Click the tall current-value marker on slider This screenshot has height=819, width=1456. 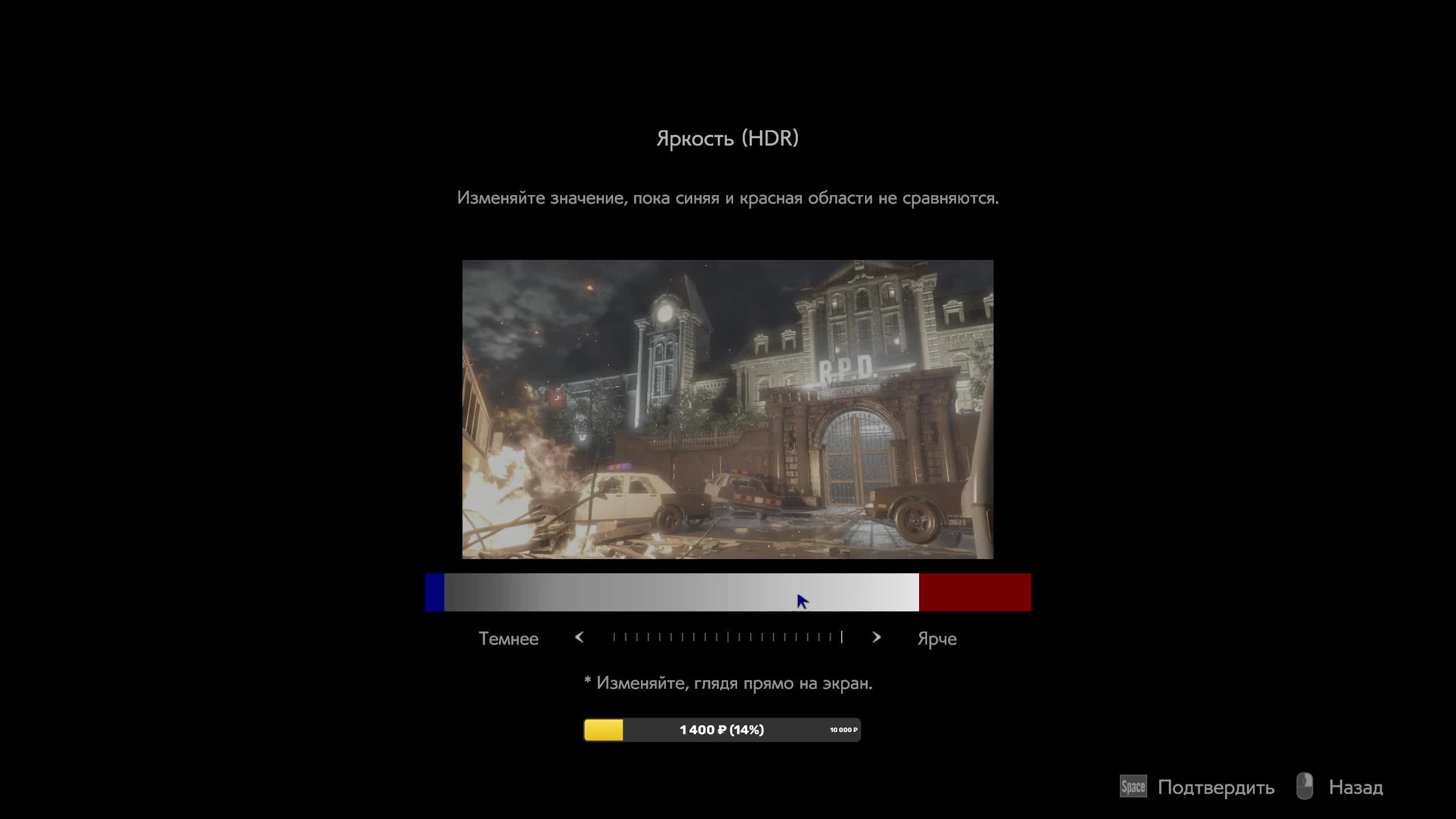(842, 637)
